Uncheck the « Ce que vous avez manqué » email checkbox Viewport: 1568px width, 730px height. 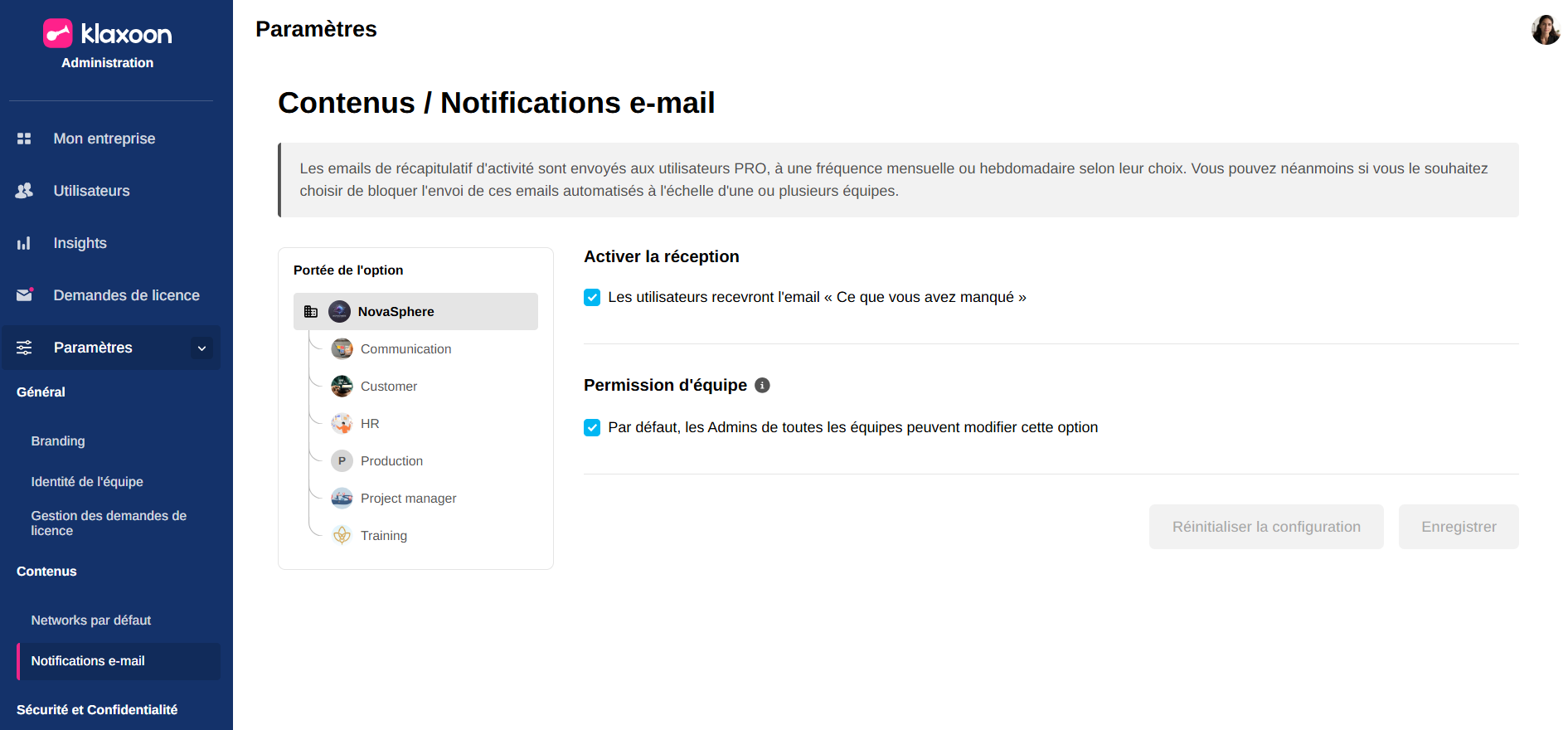pos(592,297)
